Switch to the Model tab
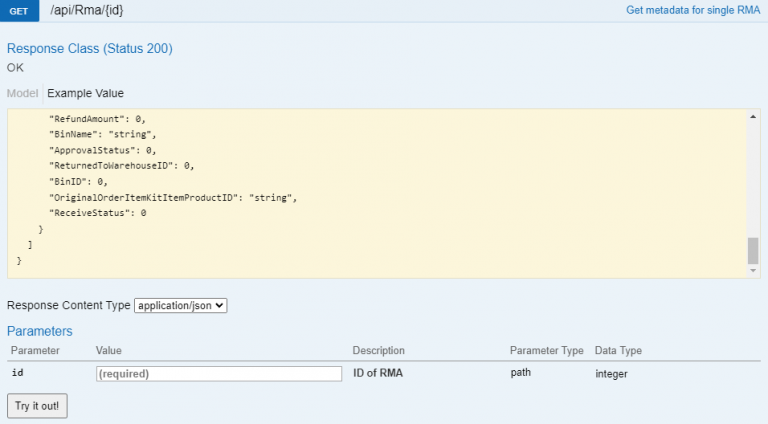This screenshot has width=768, height=424. (x=22, y=93)
